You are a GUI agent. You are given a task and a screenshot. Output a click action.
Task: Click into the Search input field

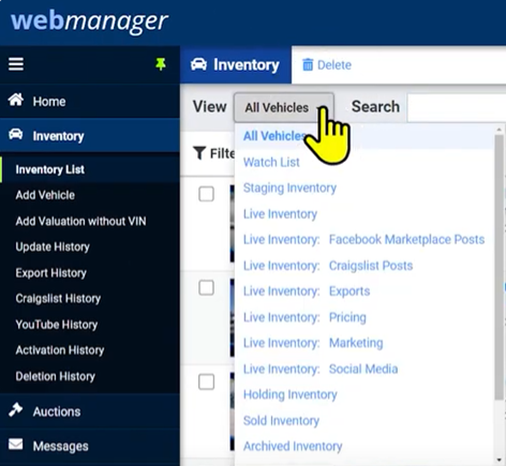coord(456,108)
